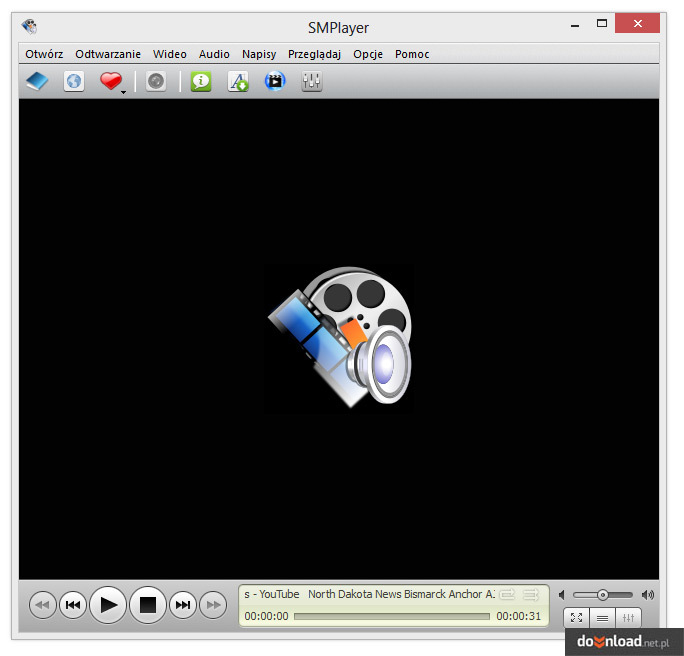Show the playlist with the list button
684x656 pixels.
(x=602, y=618)
